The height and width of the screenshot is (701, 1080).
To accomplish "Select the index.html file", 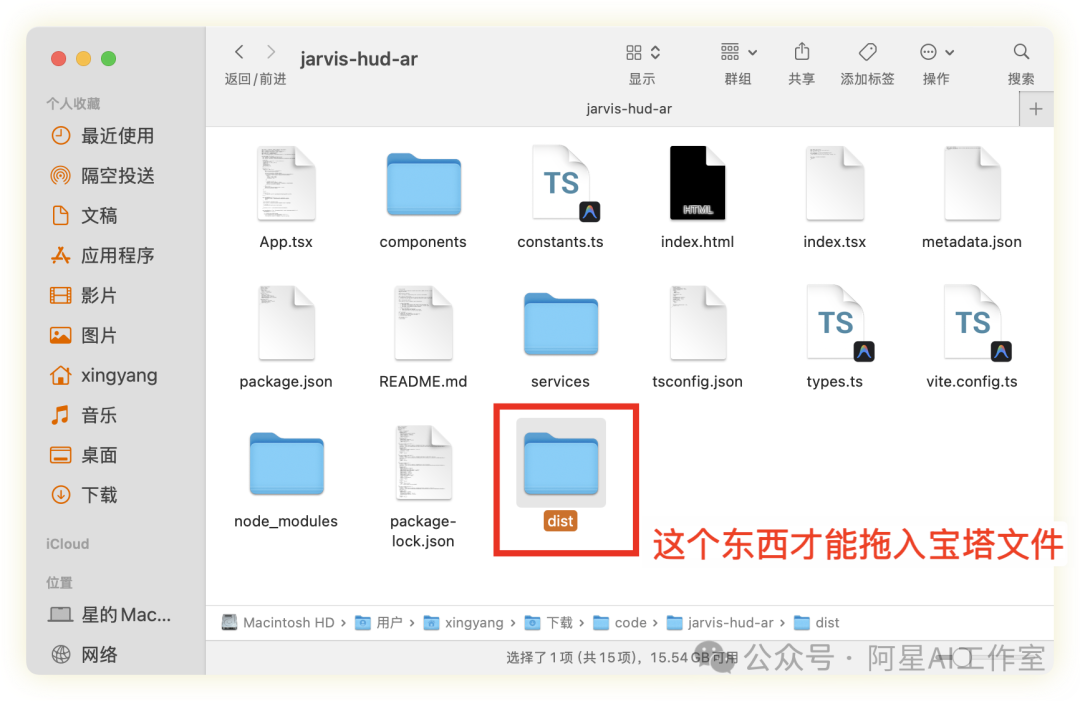I will pos(697,198).
